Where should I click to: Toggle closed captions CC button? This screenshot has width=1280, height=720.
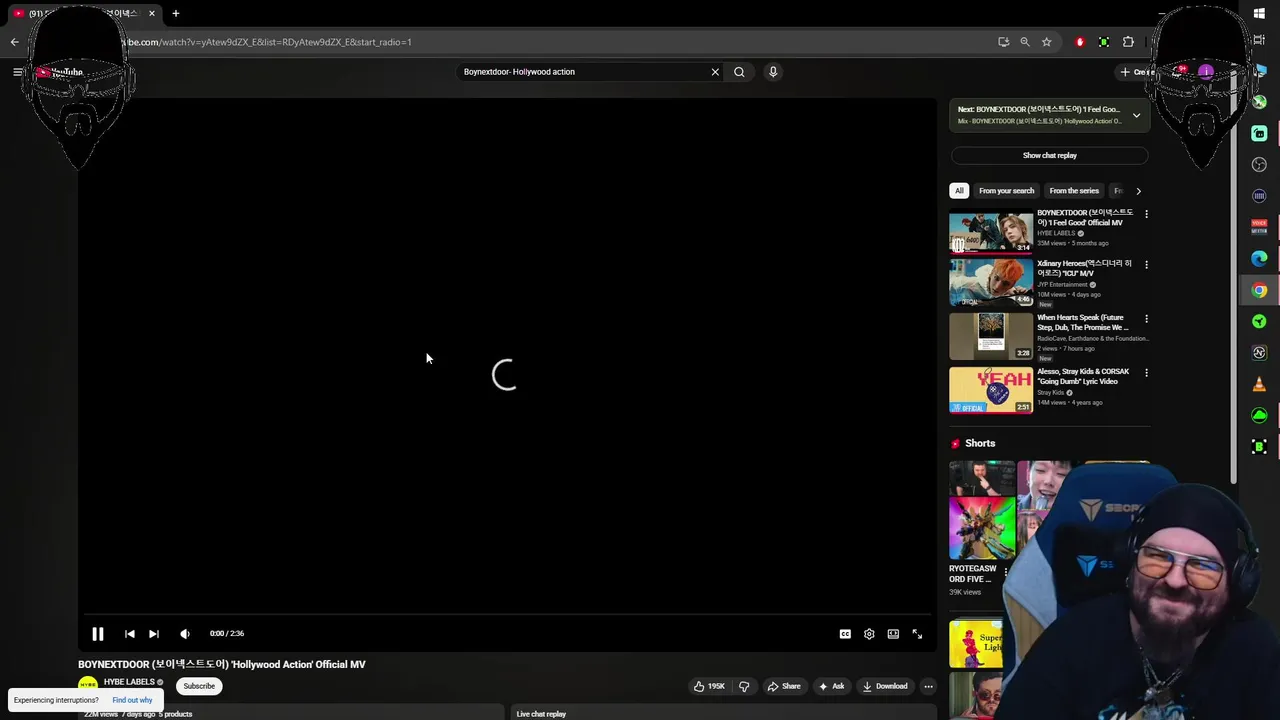coord(845,634)
